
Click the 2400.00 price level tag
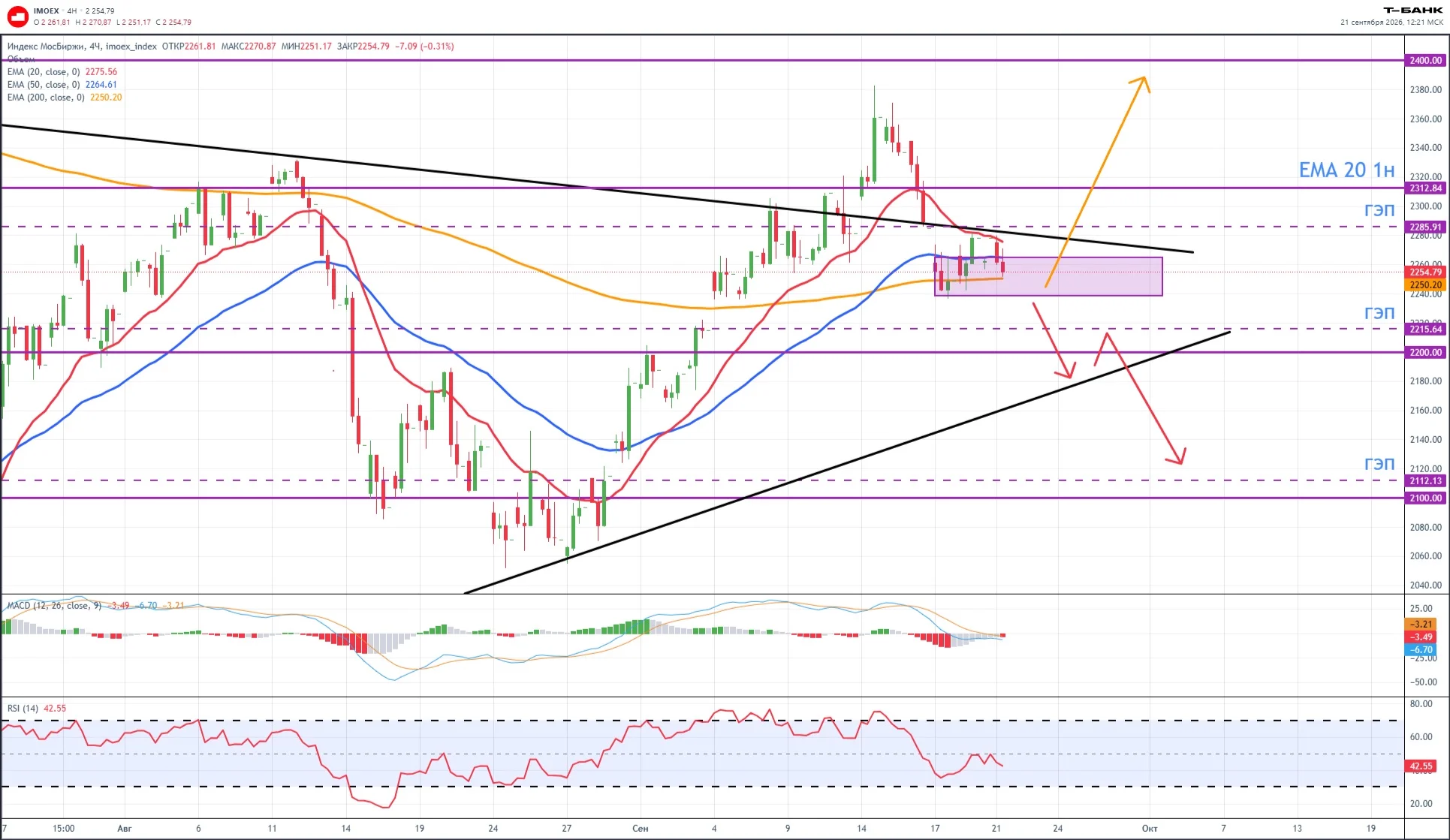click(x=1425, y=60)
